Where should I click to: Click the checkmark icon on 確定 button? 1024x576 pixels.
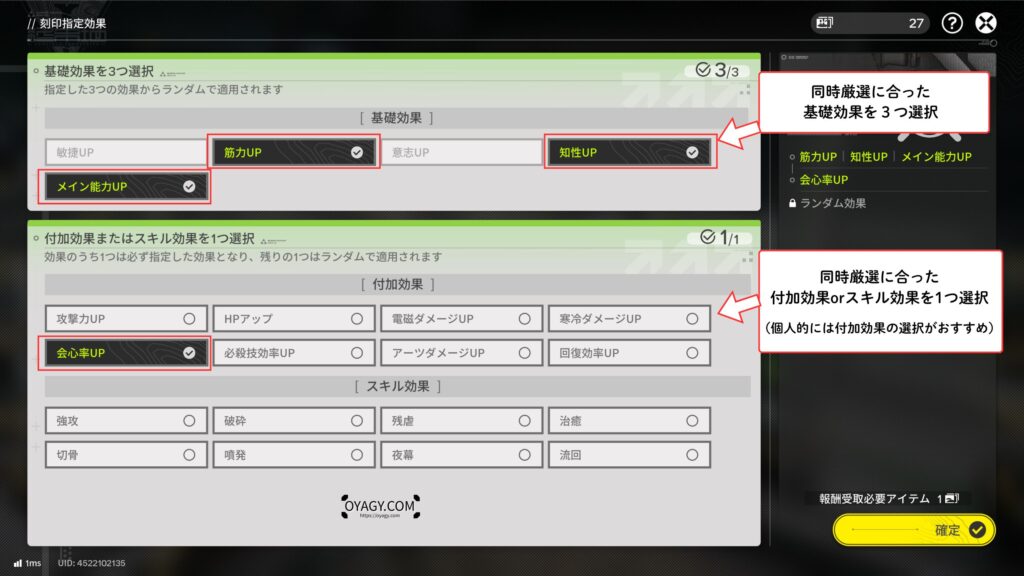click(x=977, y=530)
